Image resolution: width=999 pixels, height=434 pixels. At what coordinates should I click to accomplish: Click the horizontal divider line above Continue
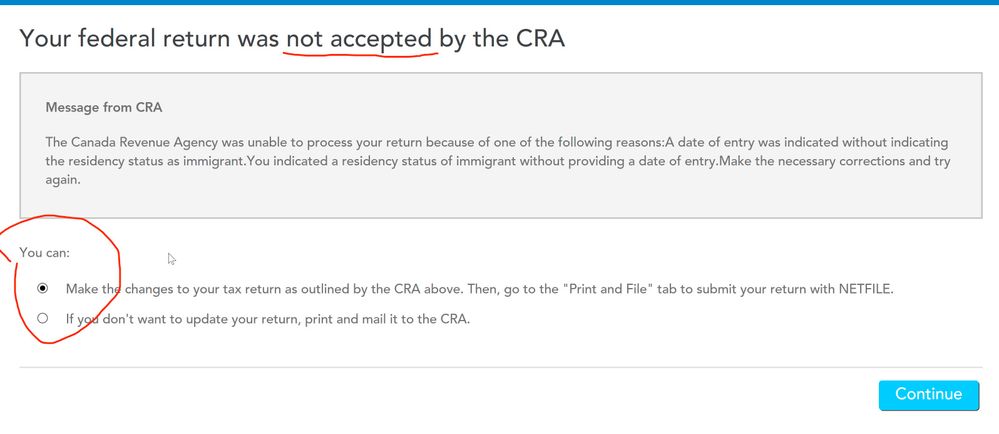500,367
